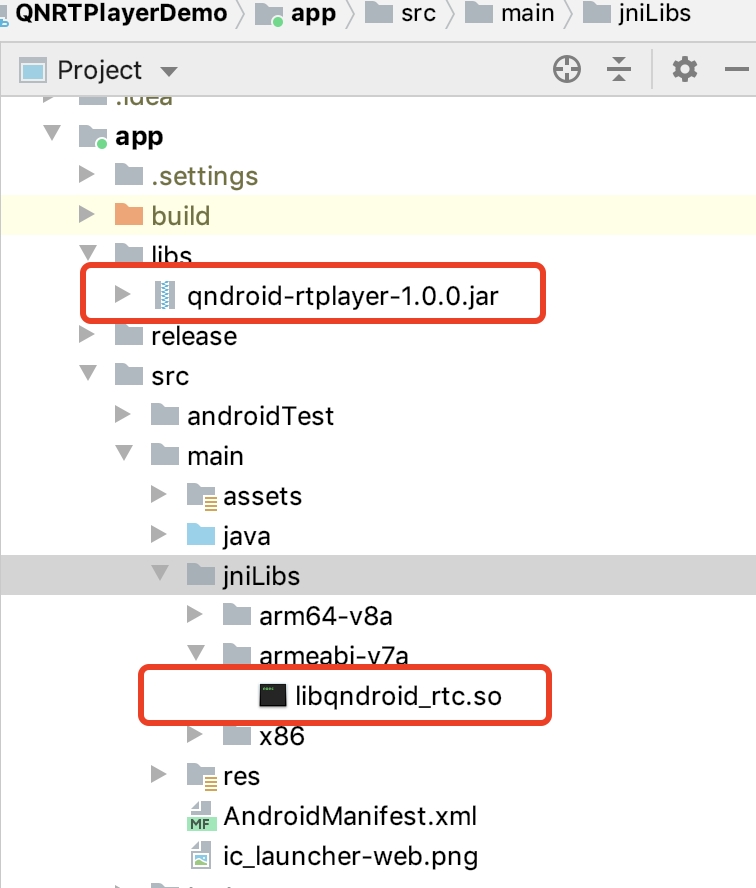Click the src breadcrumb in navigation bar
Screen dimensions: 756x888
(408, 13)
